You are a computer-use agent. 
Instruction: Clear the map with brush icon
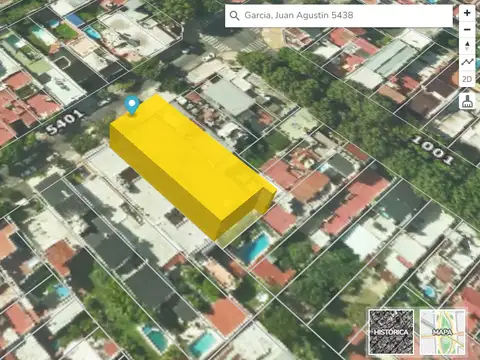[x=467, y=101]
